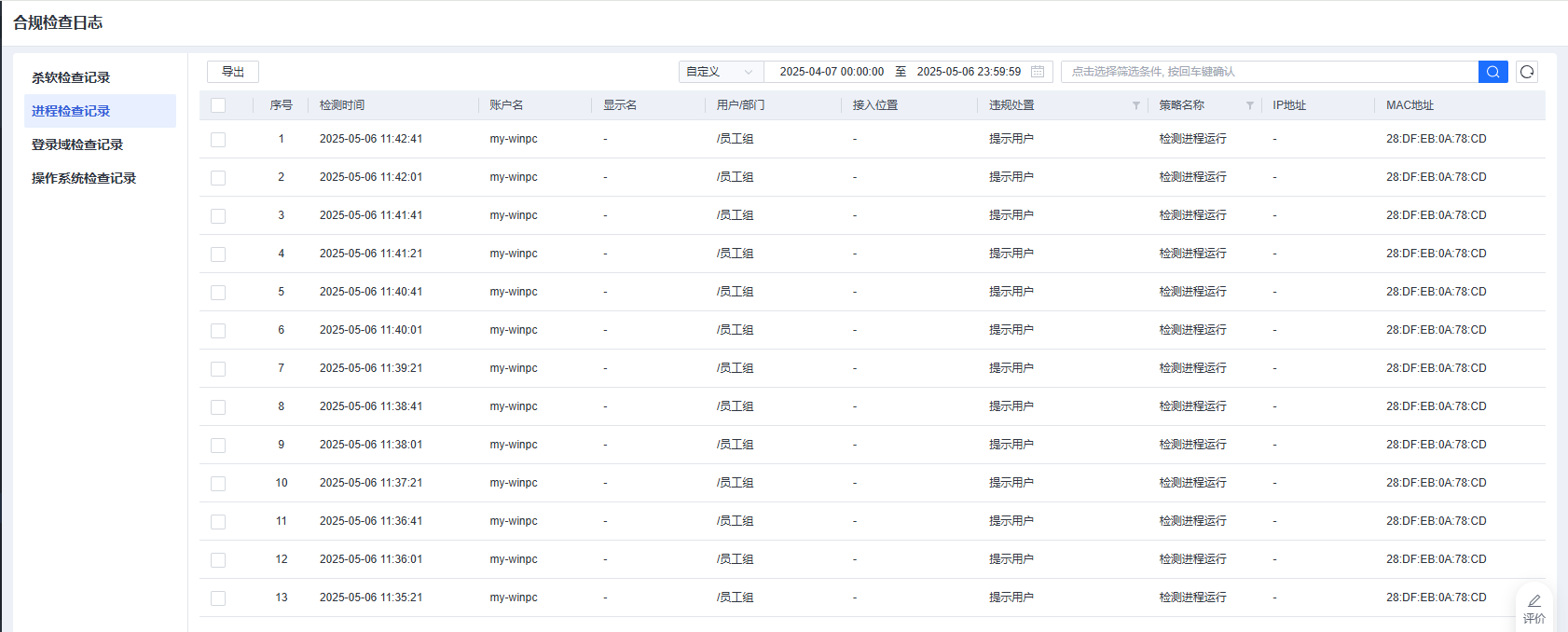The width and height of the screenshot is (1568, 632).
Task: Click the filter funnel on 策略名称 column
Action: coord(1249,105)
